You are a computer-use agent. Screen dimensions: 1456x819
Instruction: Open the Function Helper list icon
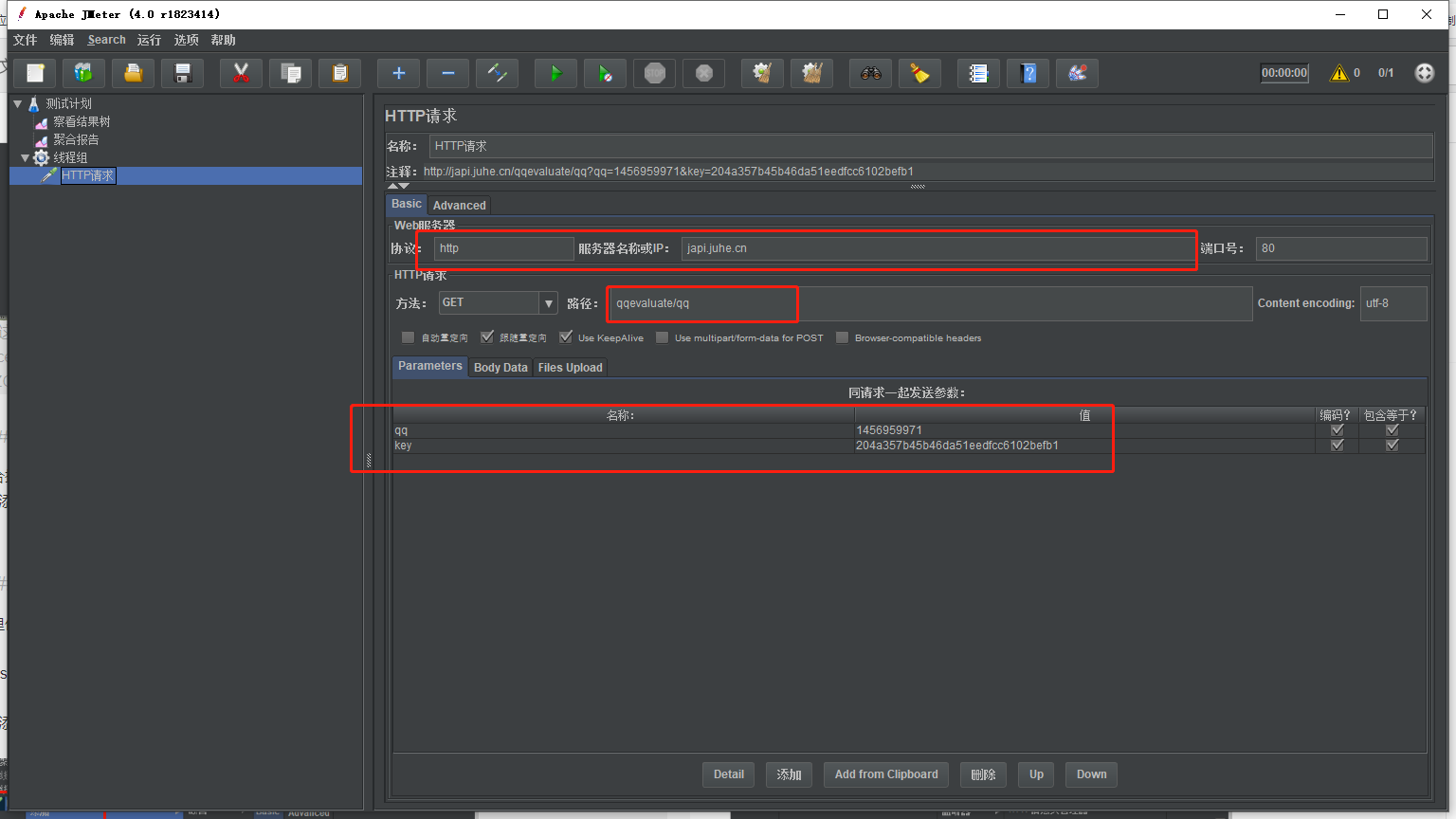[979, 73]
